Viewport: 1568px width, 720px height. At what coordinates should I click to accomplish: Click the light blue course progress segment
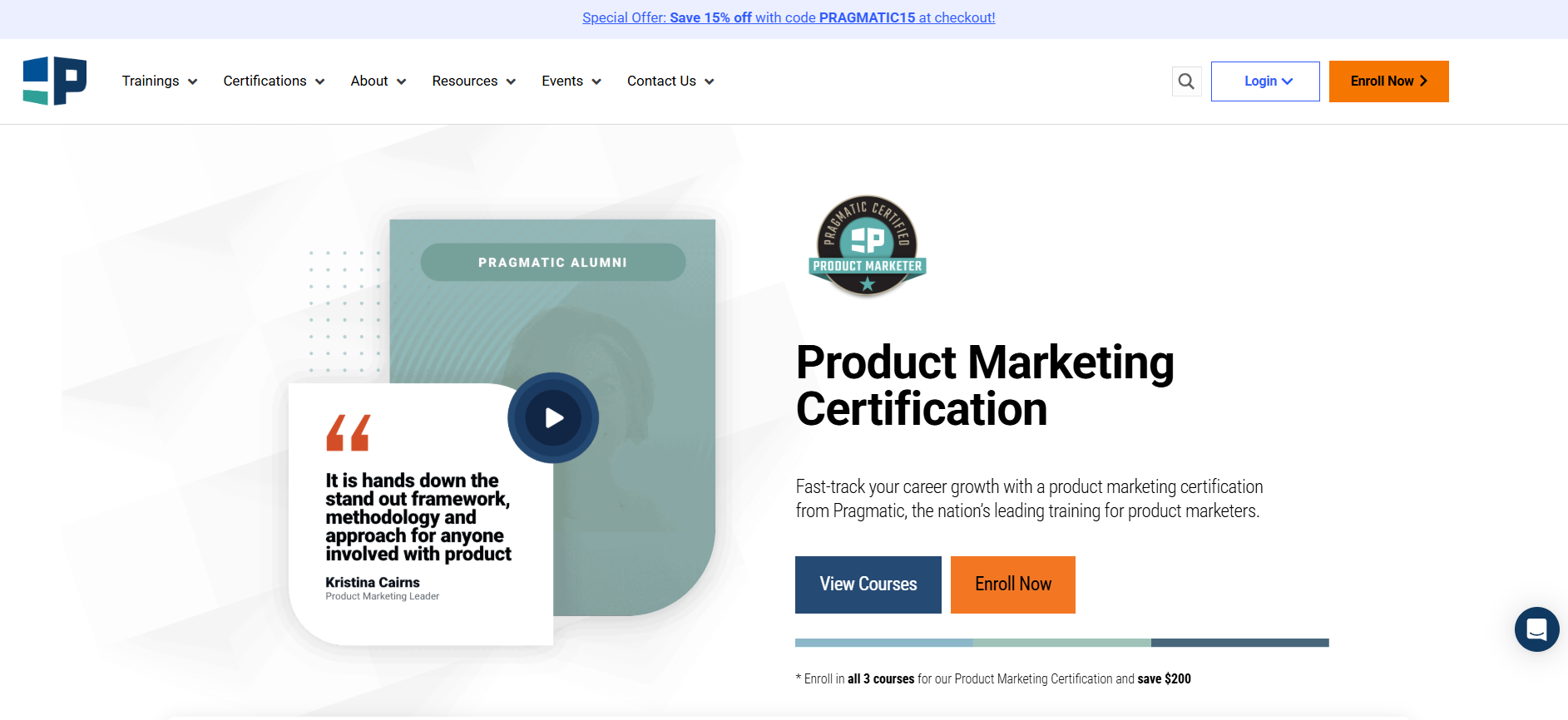[884, 643]
